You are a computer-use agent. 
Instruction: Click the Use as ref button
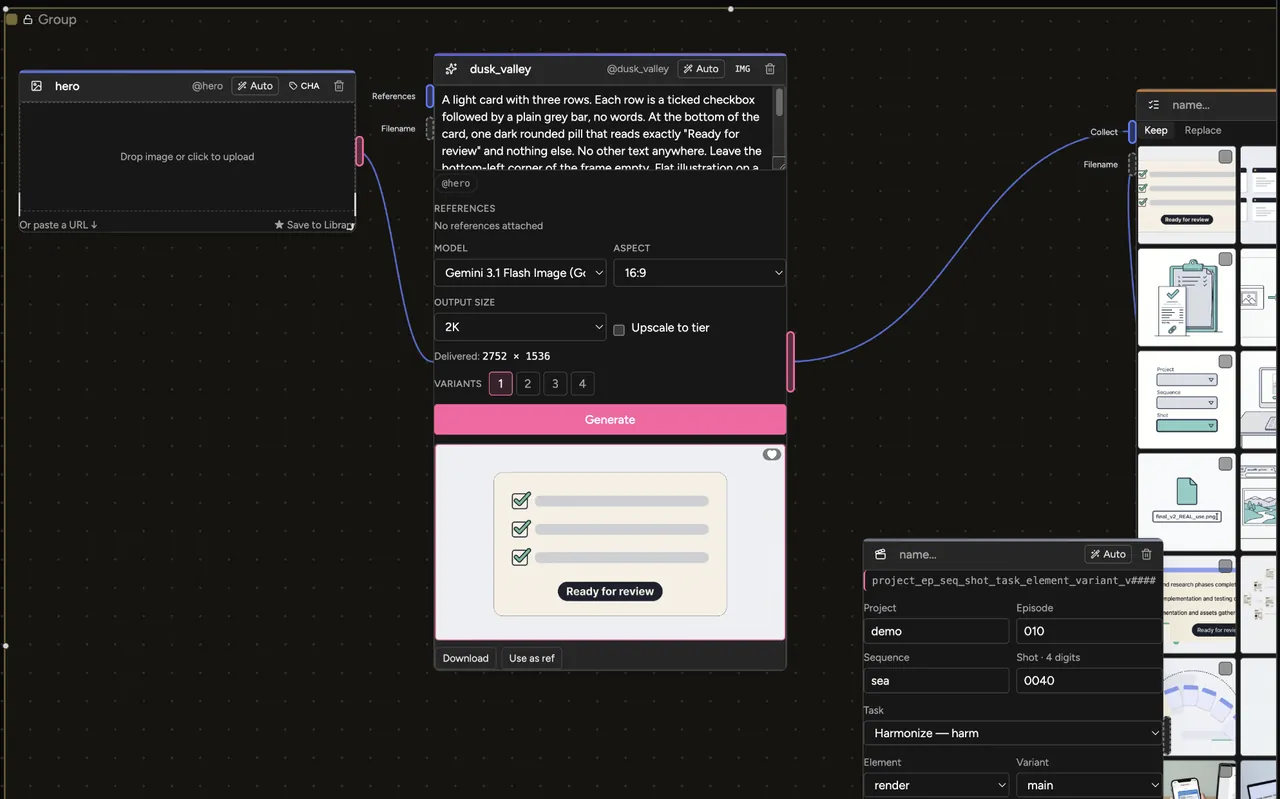tap(532, 658)
